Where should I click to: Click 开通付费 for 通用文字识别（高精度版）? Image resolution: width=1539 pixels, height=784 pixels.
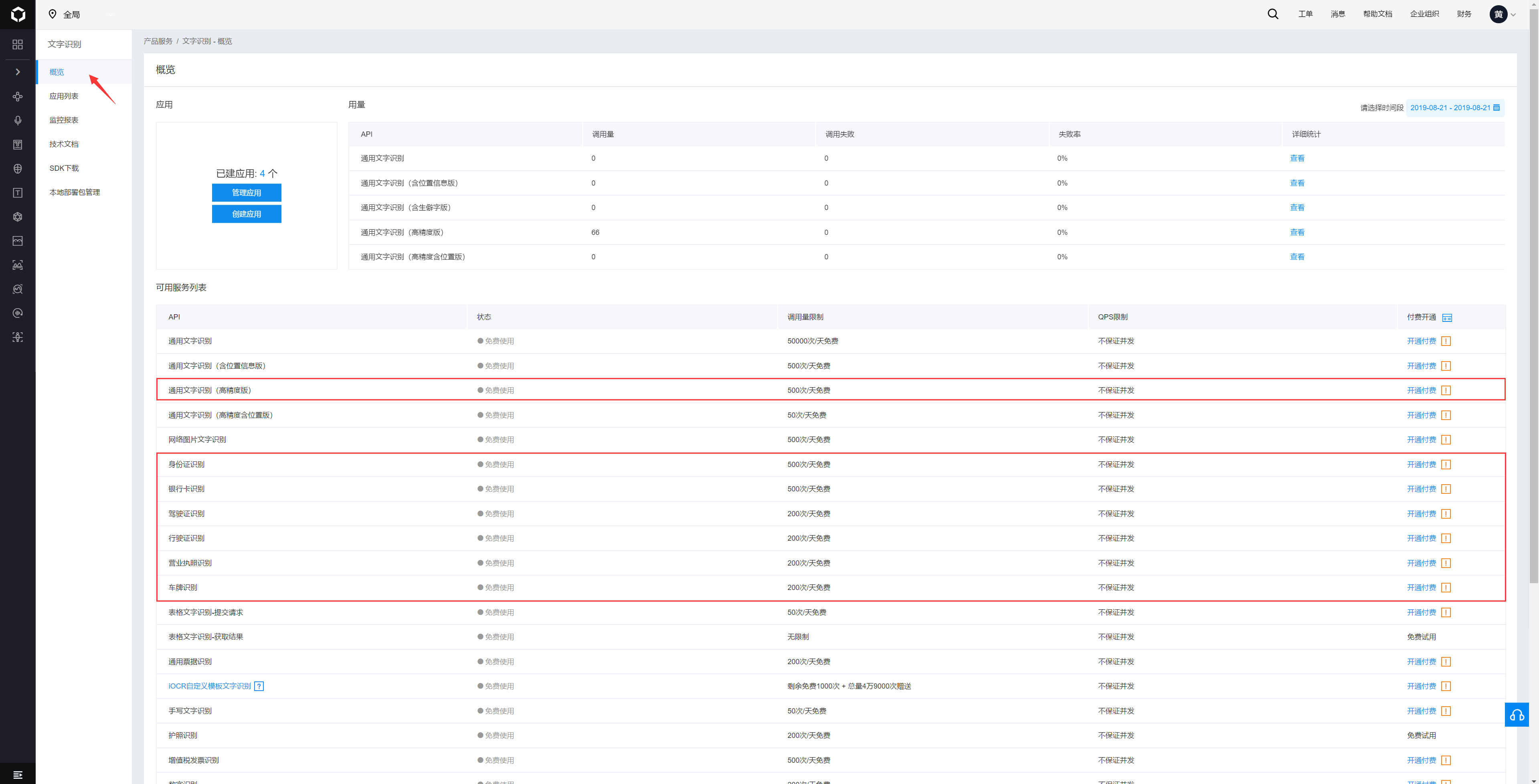1421,390
